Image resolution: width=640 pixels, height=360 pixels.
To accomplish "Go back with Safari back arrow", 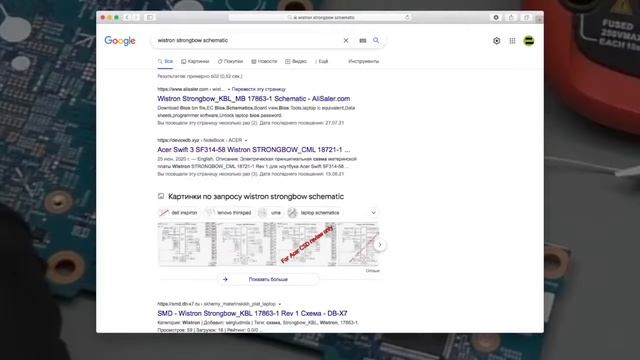I will 127,18.
